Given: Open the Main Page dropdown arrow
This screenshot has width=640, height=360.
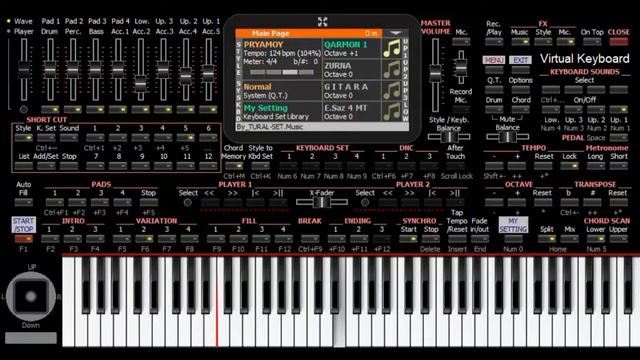Looking at the screenshot, I should [x=395, y=33].
